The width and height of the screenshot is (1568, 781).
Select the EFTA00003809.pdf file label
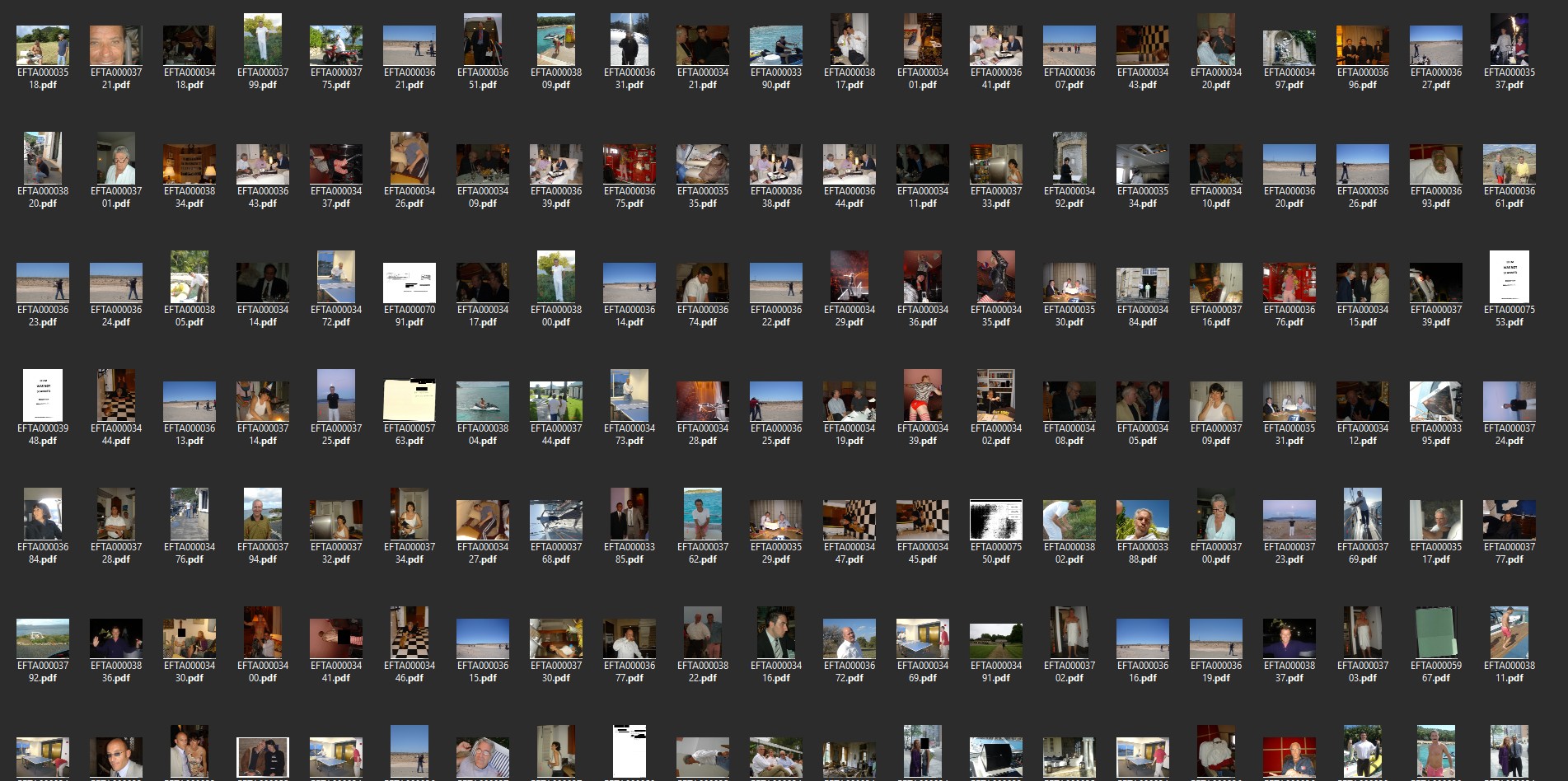pyautogui.click(x=556, y=78)
